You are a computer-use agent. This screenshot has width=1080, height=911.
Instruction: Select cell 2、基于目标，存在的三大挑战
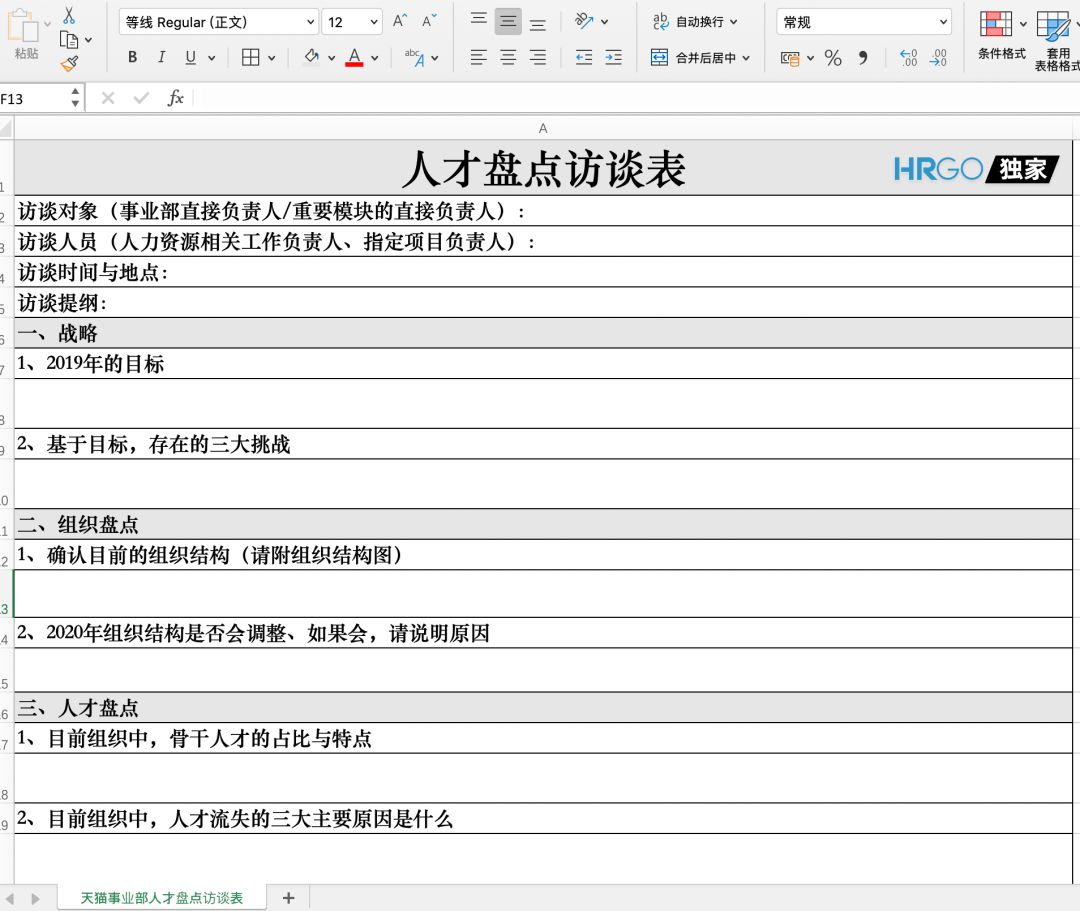pyautogui.click(x=543, y=444)
